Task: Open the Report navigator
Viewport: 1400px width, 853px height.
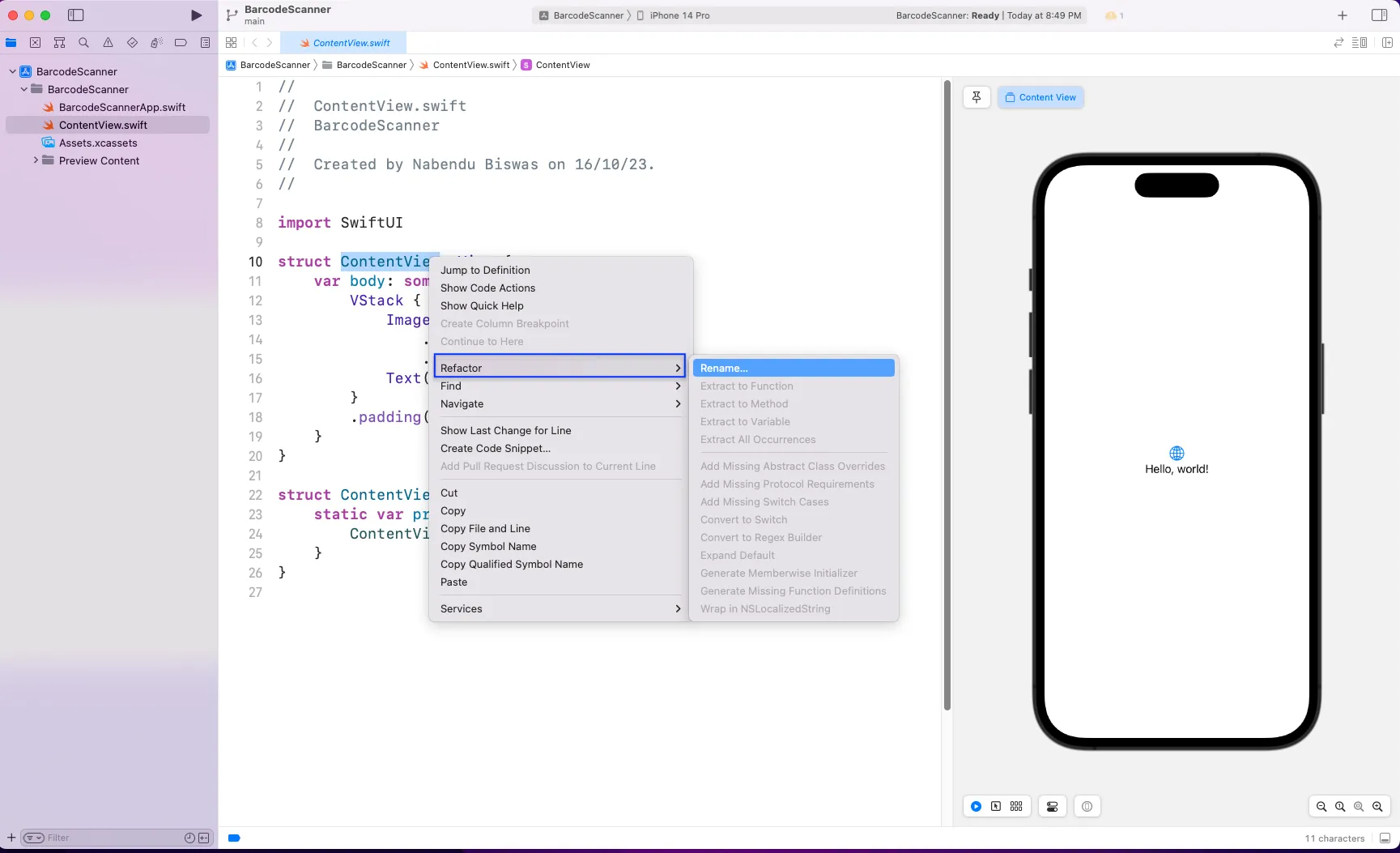Action: (205, 43)
